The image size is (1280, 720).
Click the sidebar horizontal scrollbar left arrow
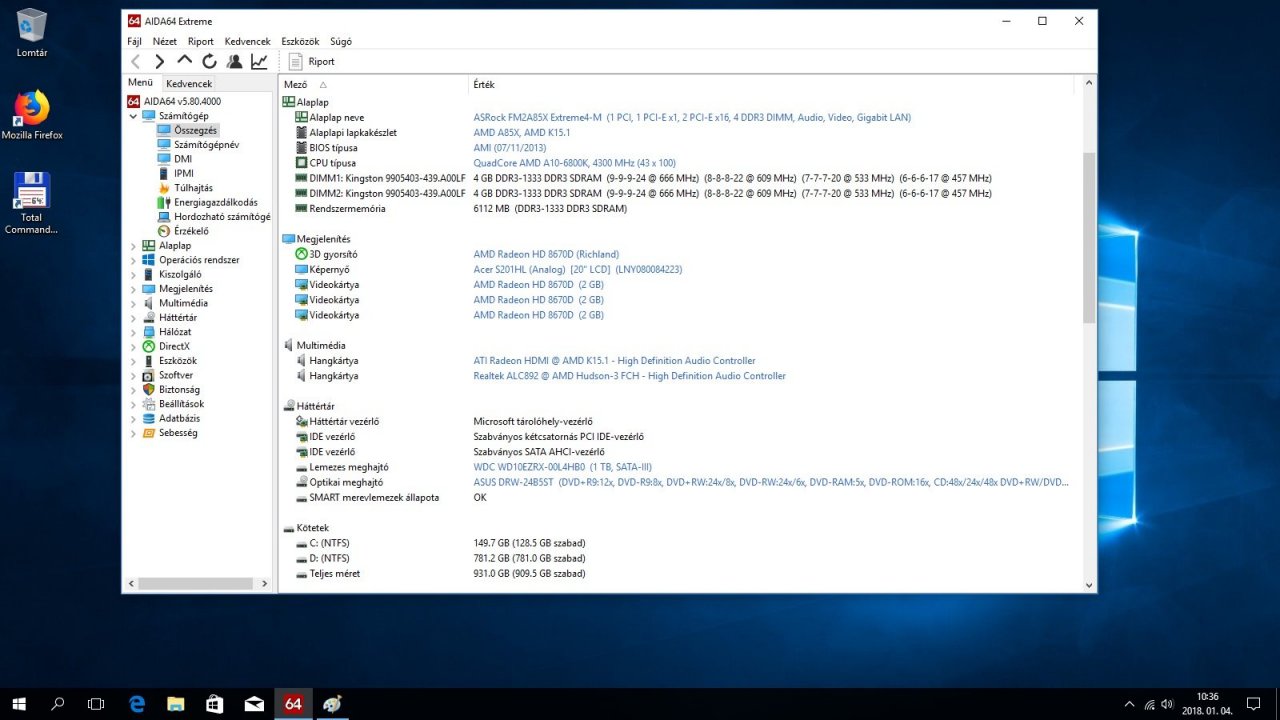(x=131, y=582)
